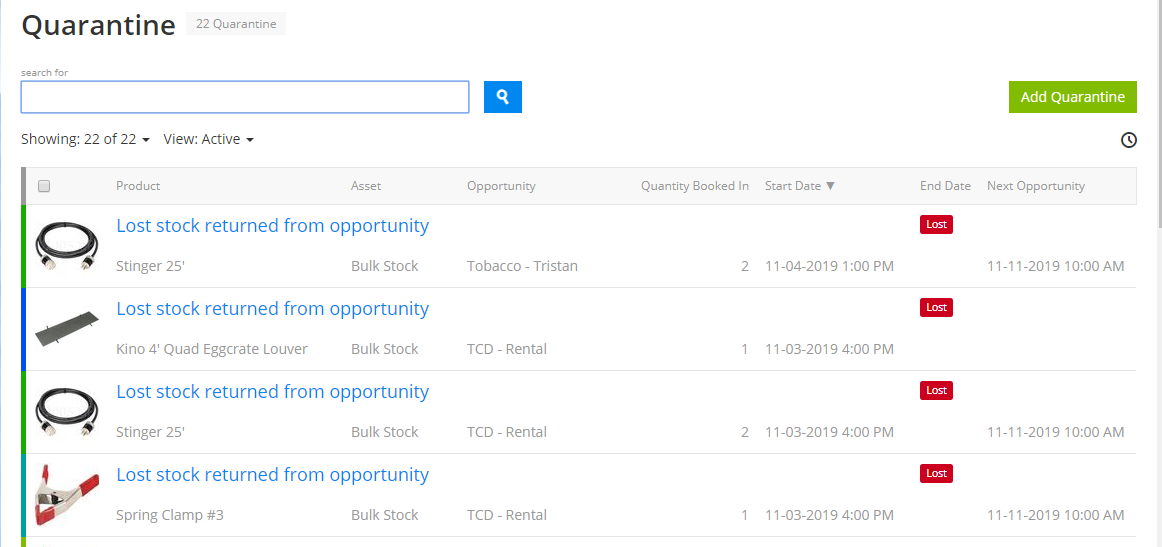
Task: Toggle the select-all checkbox in table header
Action: (44, 186)
